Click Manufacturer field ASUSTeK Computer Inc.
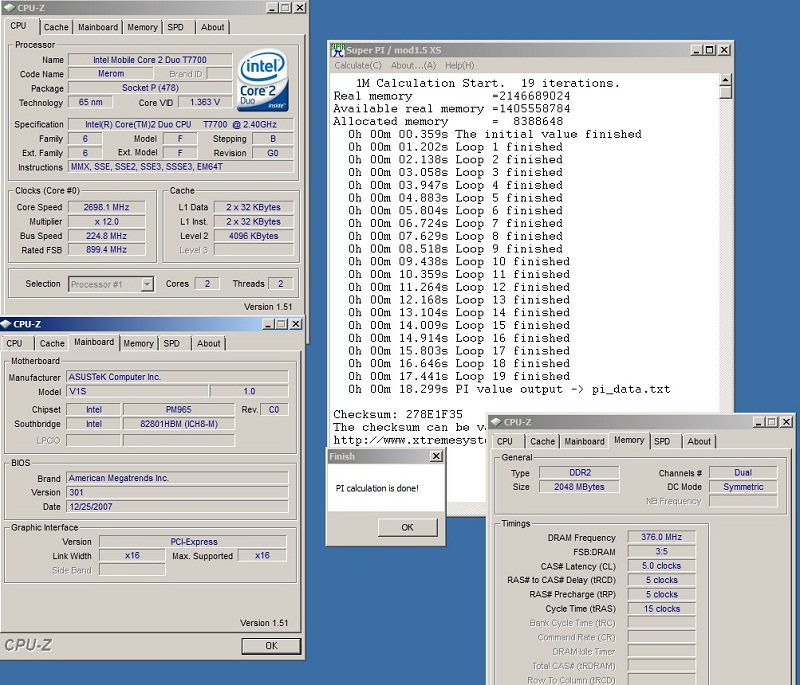This screenshot has width=800, height=685. point(178,377)
